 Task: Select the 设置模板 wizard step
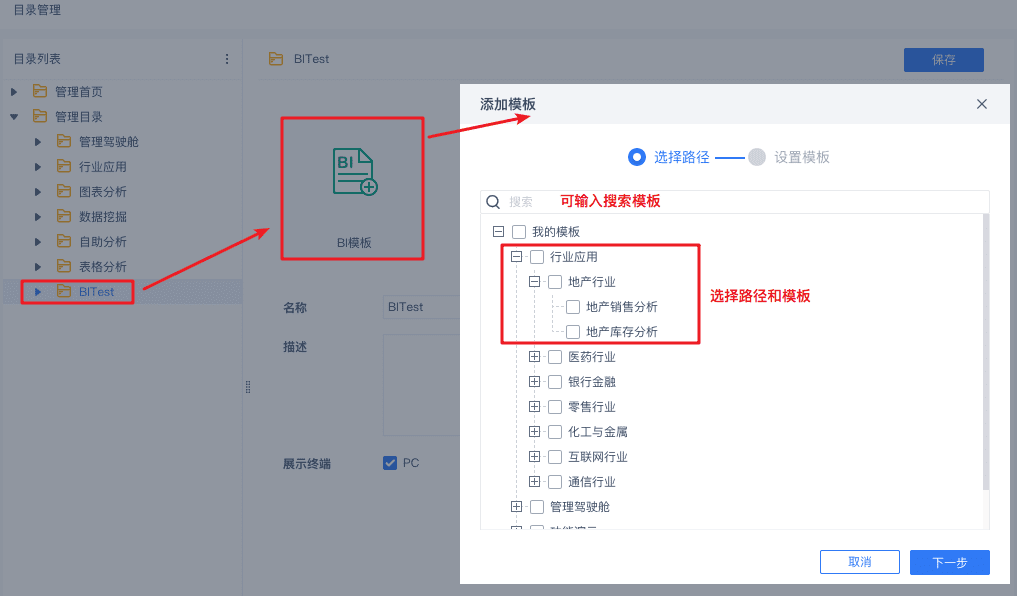(789, 157)
